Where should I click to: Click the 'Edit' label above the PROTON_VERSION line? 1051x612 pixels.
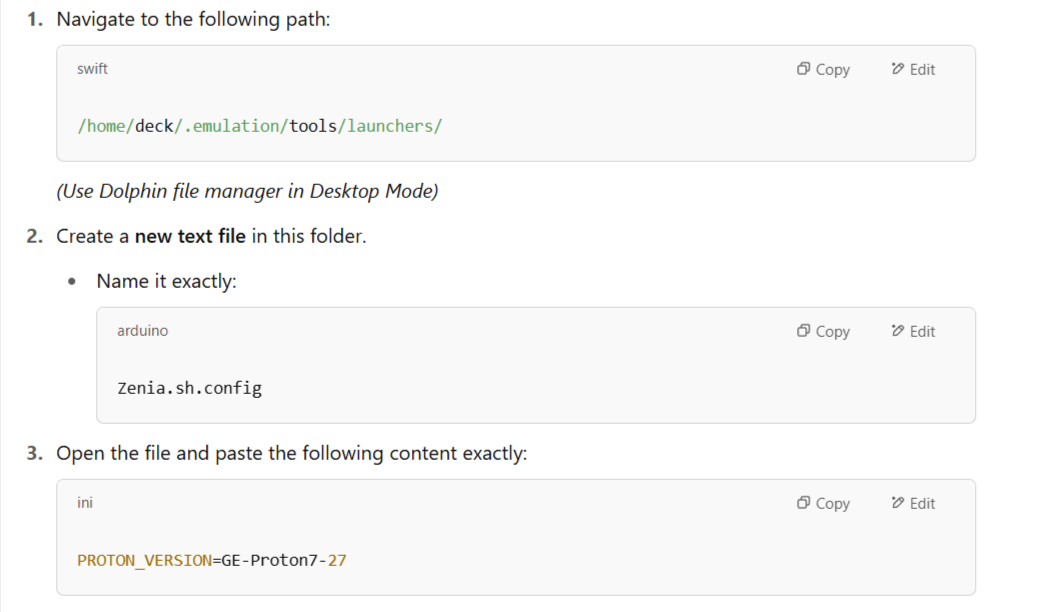click(922, 504)
